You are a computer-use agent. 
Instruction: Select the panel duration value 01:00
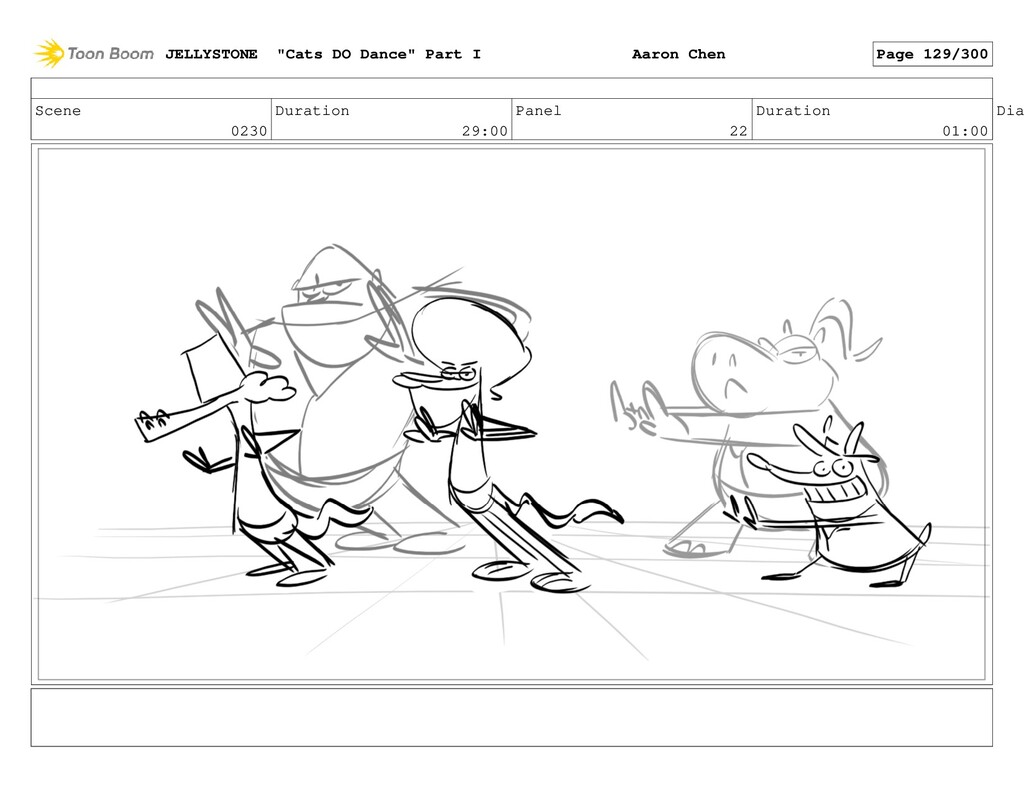pyautogui.click(x=965, y=131)
